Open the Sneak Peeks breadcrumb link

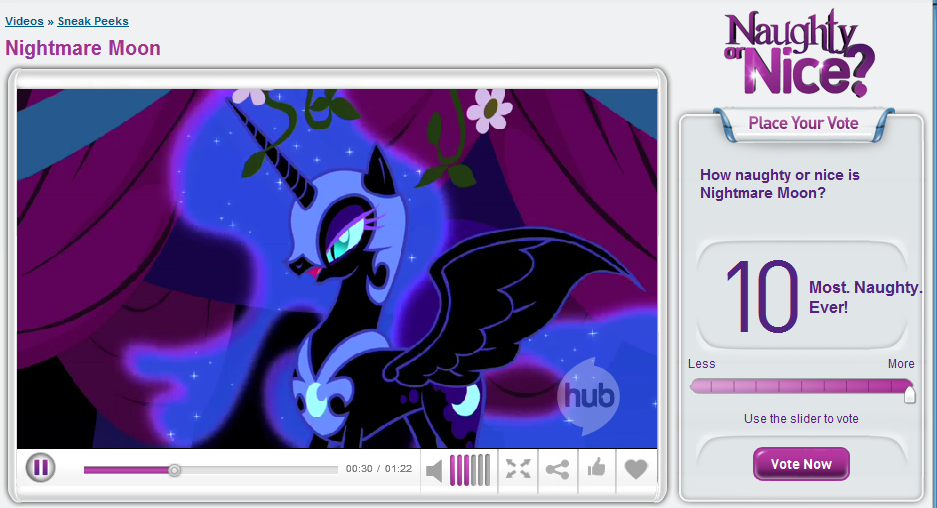tap(93, 21)
